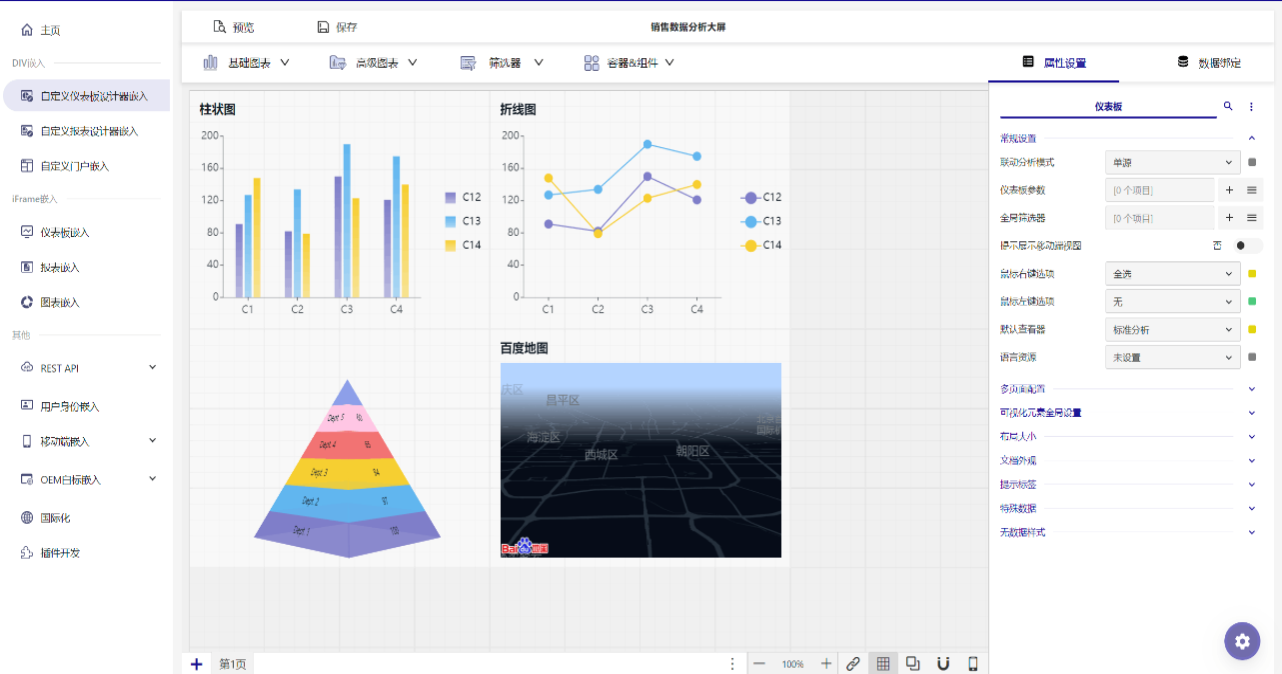Click the Baidu logo on the map
The height and width of the screenshot is (674, 1282).
(525, 548)
